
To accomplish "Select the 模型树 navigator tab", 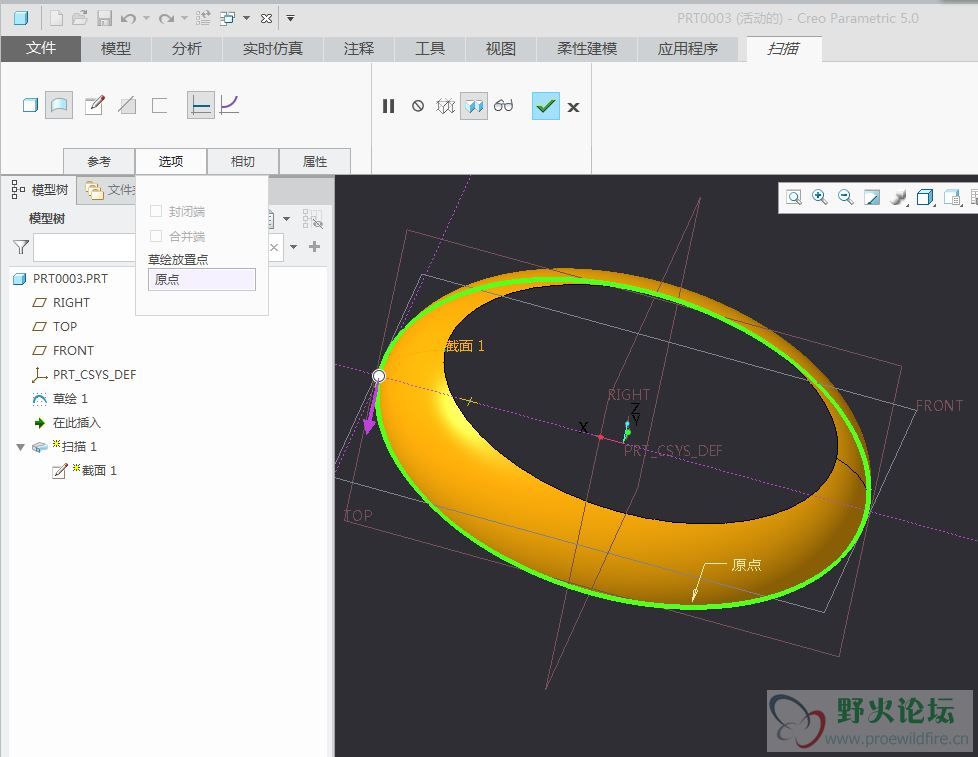I will point(40,190).
